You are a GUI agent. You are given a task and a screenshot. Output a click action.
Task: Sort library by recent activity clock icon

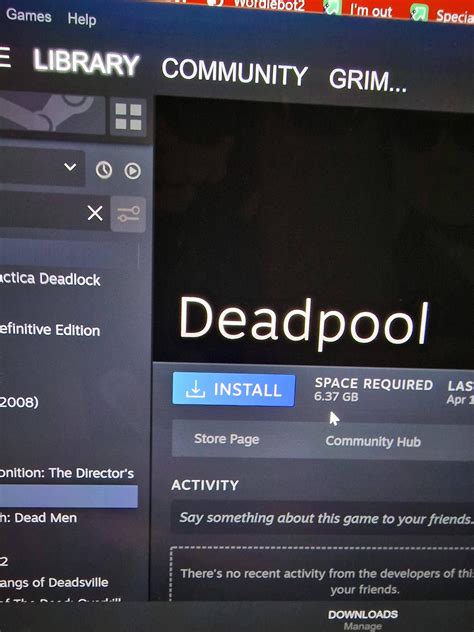[x=104, y=170]
